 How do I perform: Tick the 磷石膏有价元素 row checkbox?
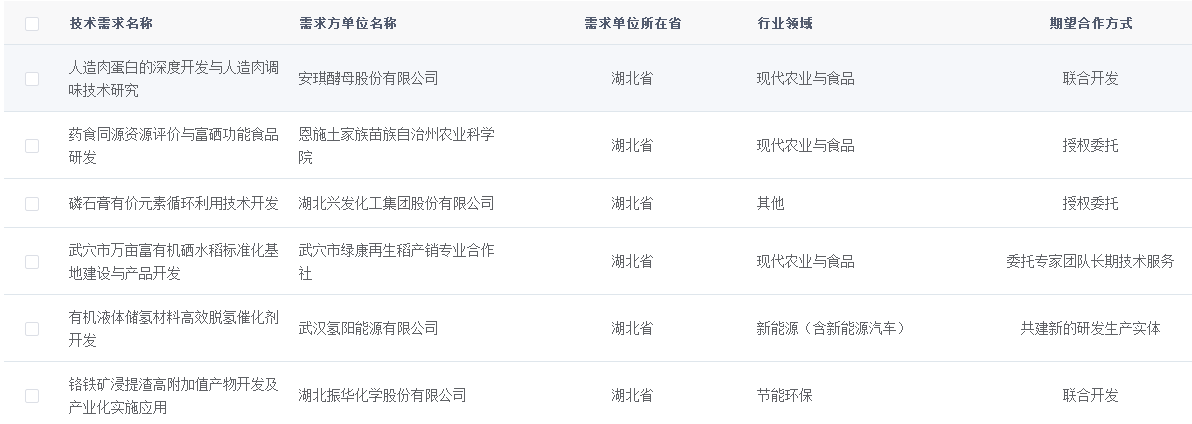(32, 203)
